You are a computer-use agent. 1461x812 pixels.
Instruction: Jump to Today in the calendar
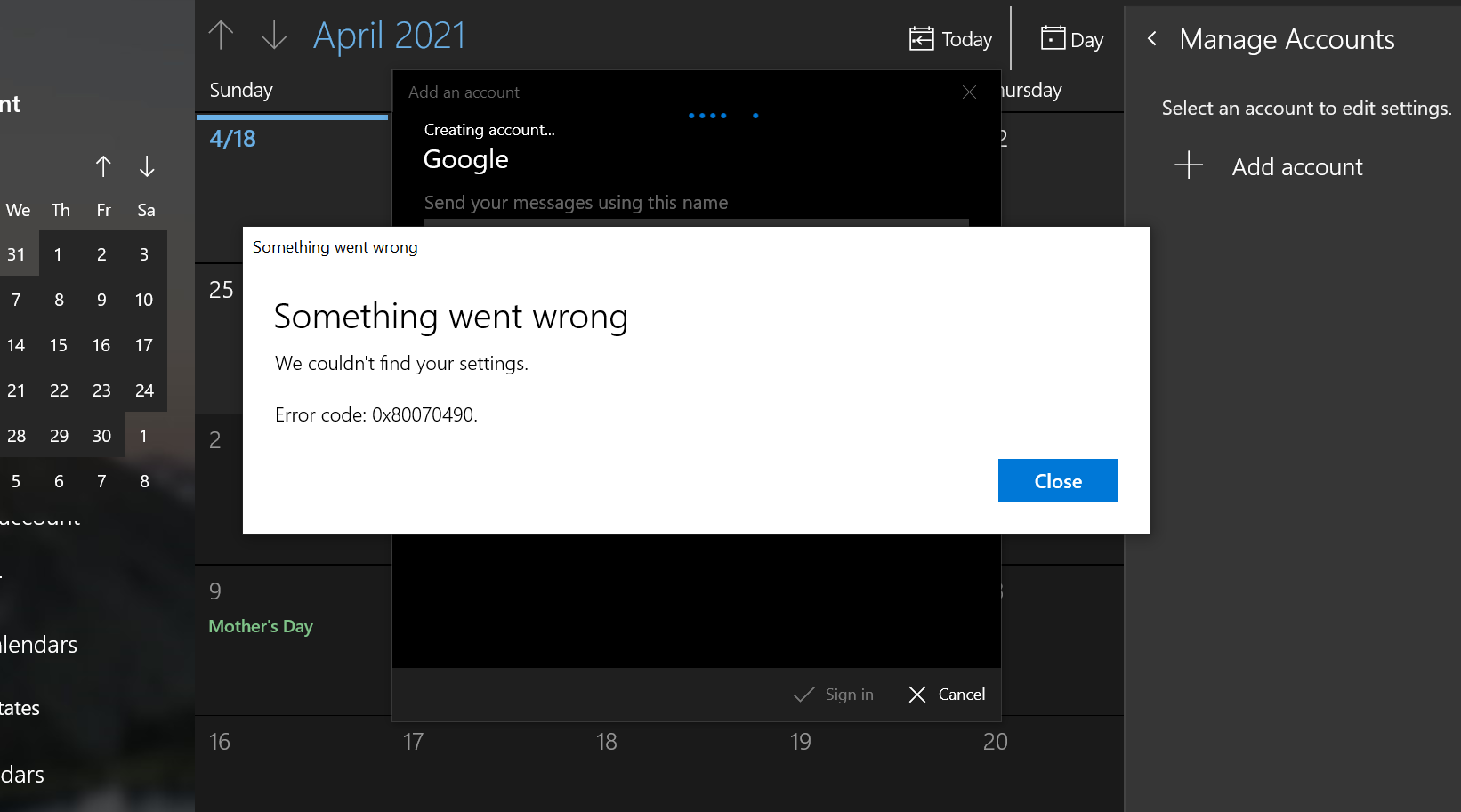[x=950, y=39]
